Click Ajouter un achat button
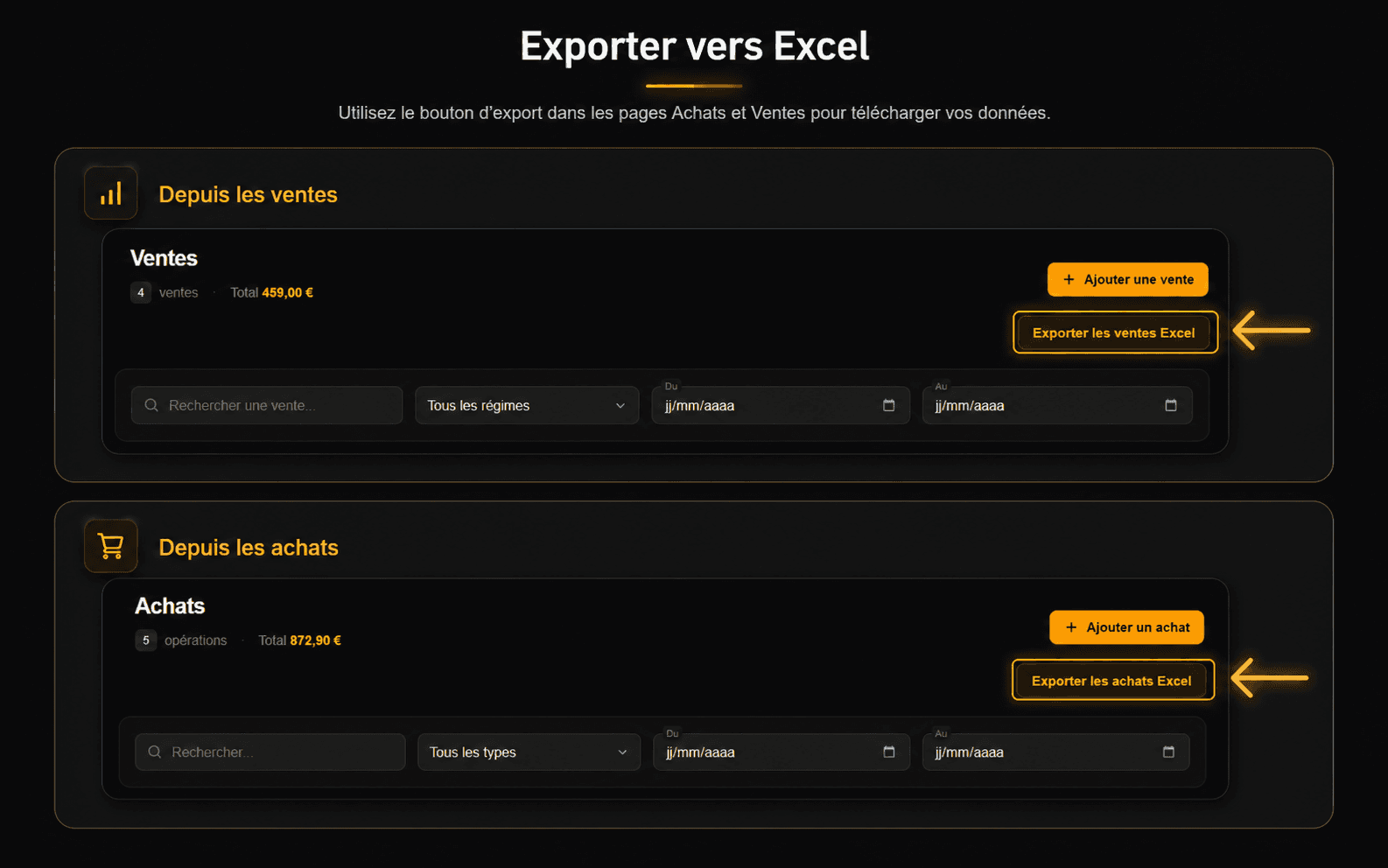Viewport: 1388px width, 868px height. (x=1127, y=627)
